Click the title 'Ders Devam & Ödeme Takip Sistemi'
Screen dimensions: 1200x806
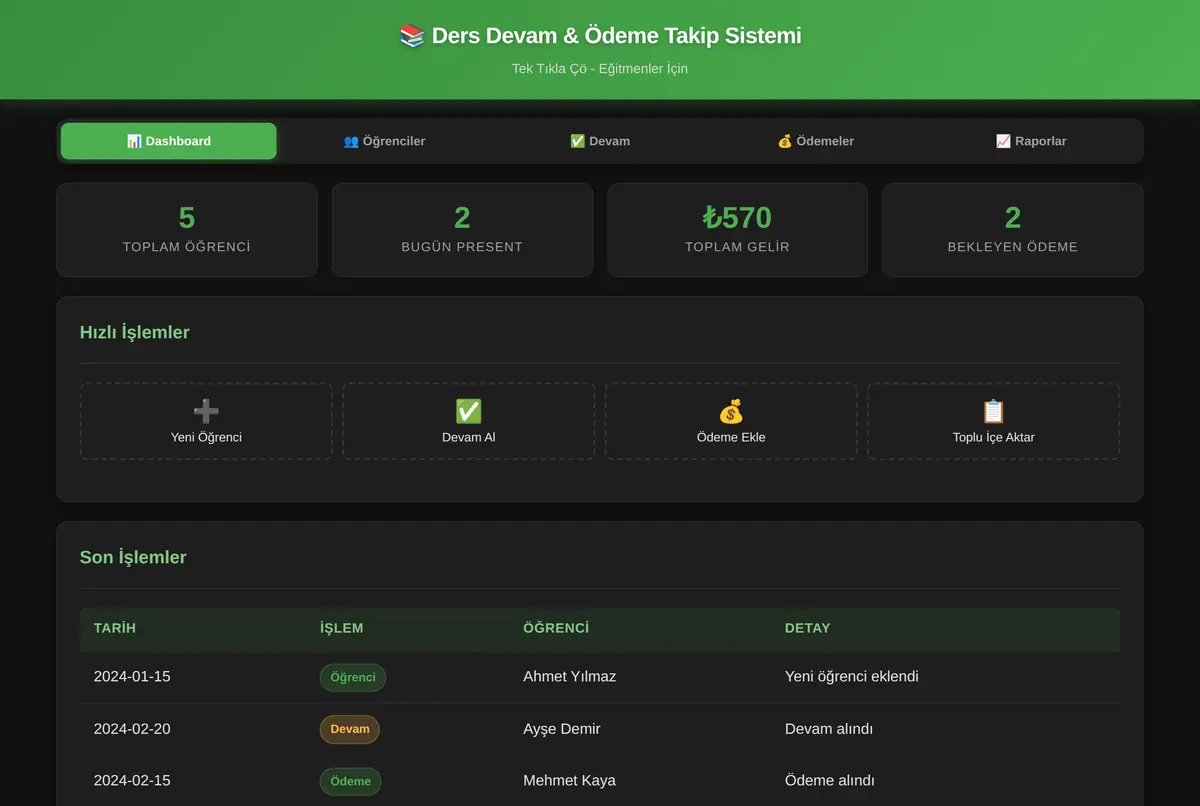pyautogui.click(x=617, y=36)
